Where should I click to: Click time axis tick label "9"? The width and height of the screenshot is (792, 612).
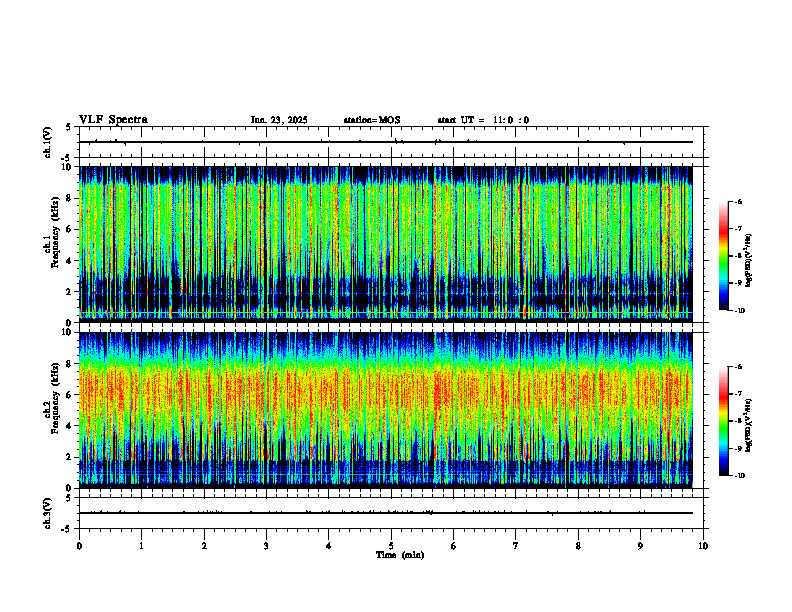tap(640, 546)
